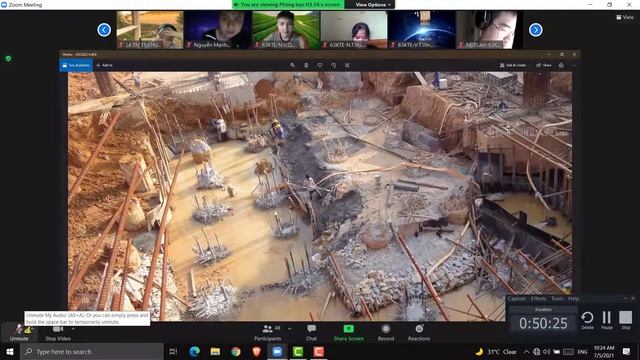Click Stop Video in Zoom toolbar
This screenshot has width=640, height=360.
(58, 333)
